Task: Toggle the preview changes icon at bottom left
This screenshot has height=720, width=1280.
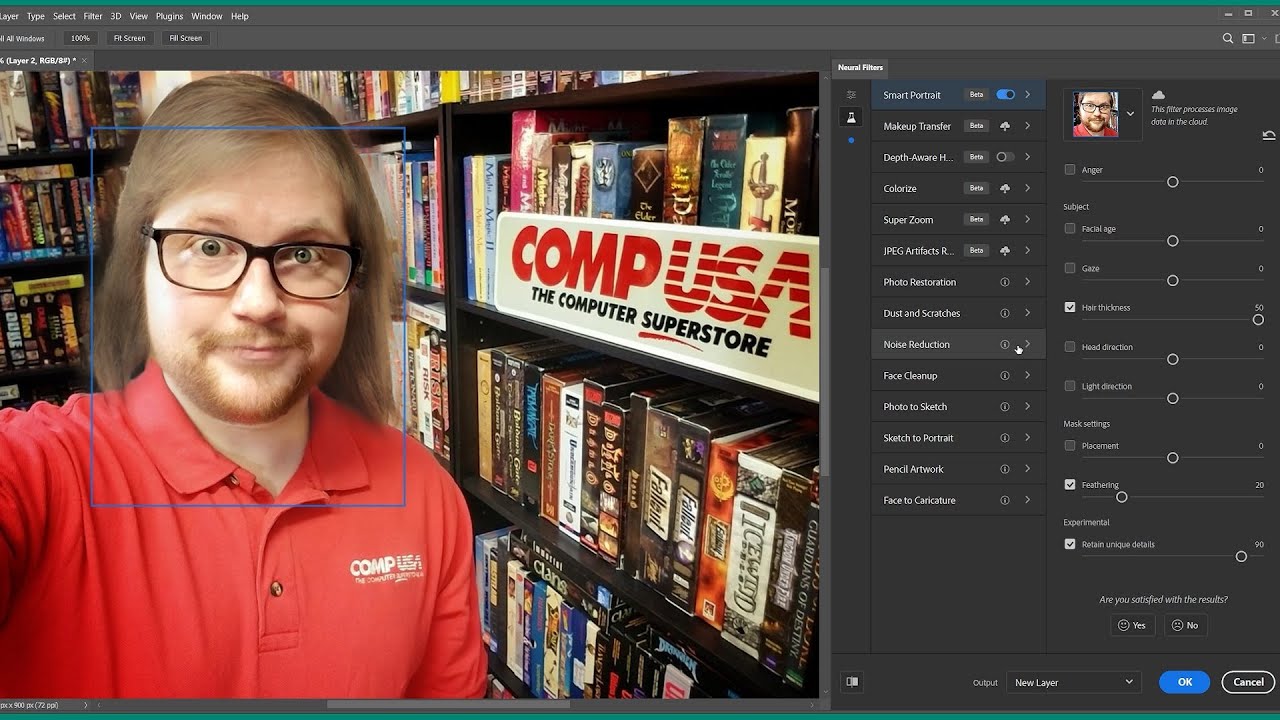Action: [852, 682]
